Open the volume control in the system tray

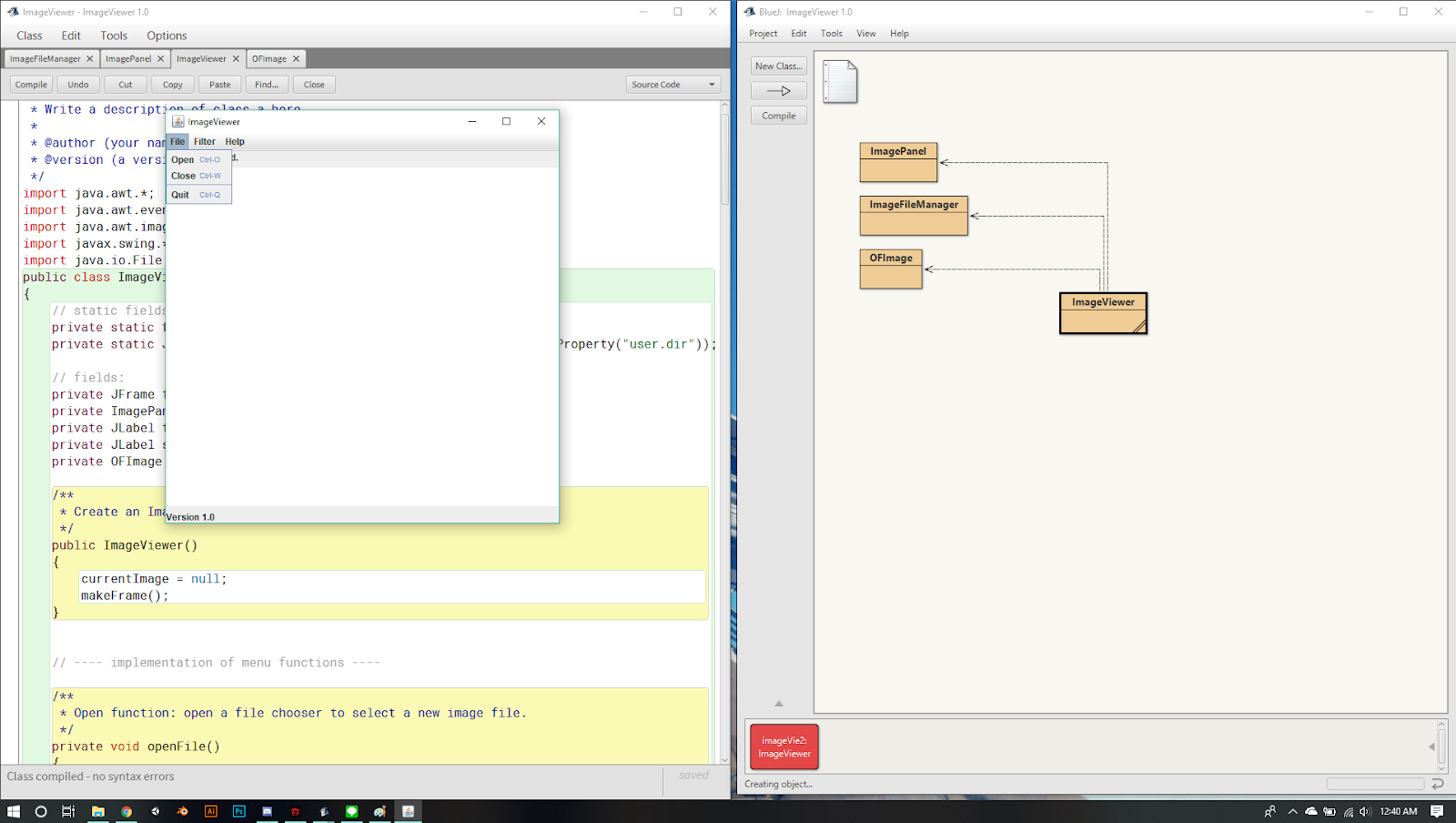pyautogui.click(x=1364, y=810)
